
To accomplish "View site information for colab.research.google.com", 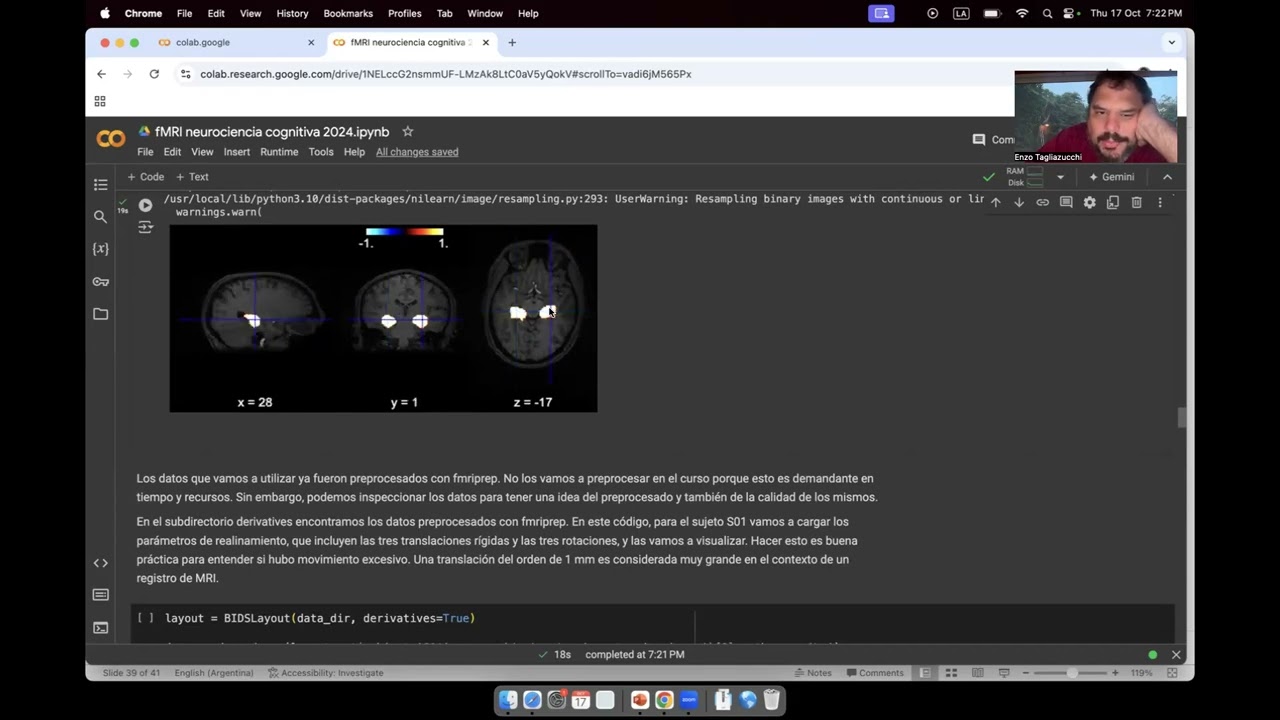I will point(185,74).
